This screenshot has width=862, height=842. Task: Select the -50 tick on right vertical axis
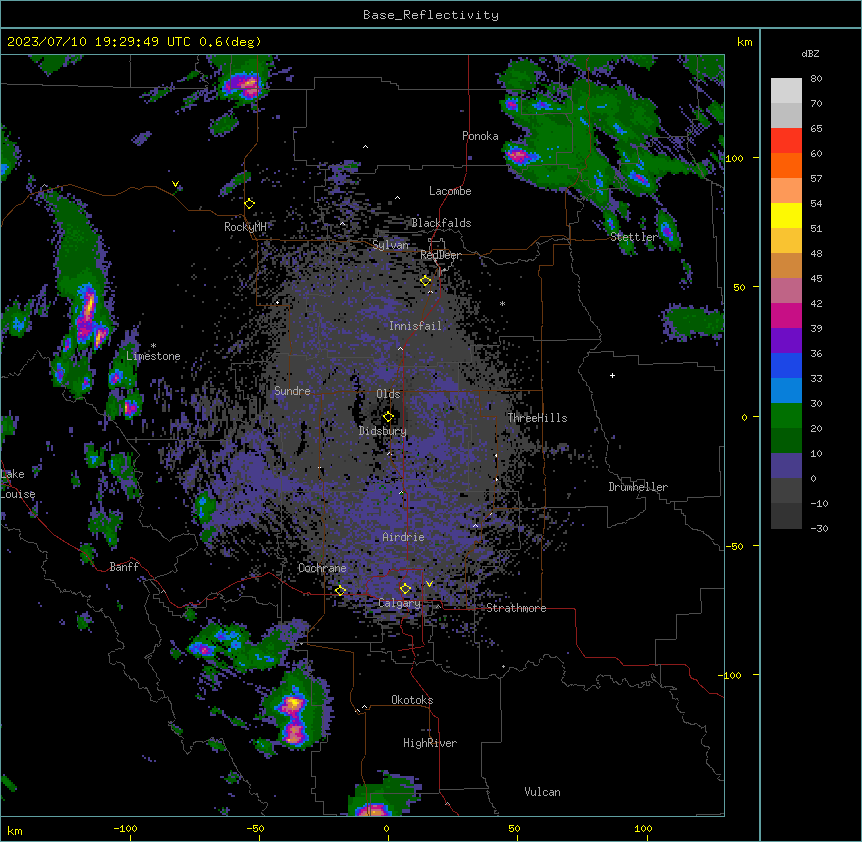pos(734,546)
